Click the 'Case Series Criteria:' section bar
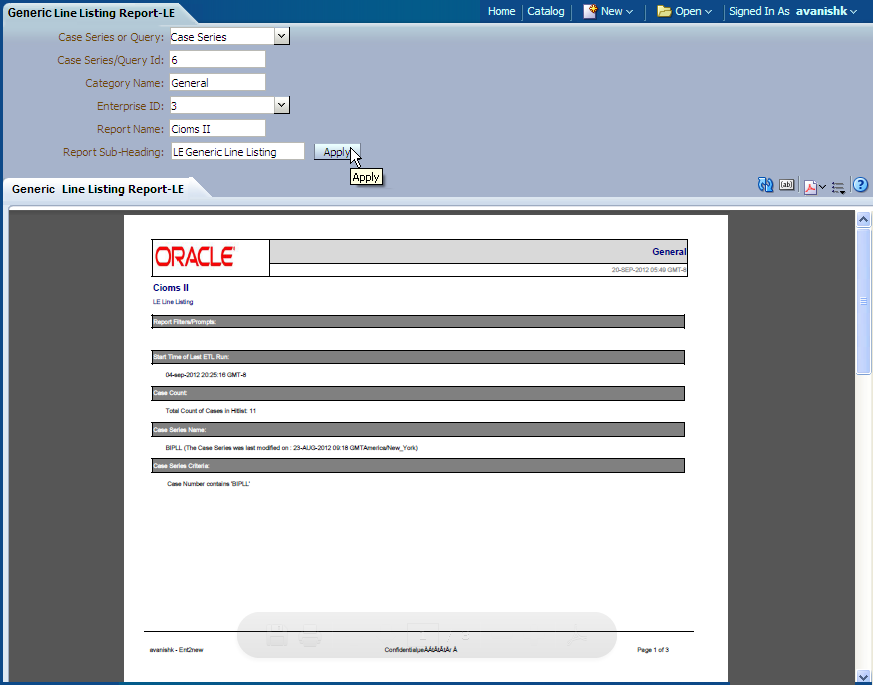Image resolution: width=873 pixels, height=685 pixels. click(x=418, y=466)
